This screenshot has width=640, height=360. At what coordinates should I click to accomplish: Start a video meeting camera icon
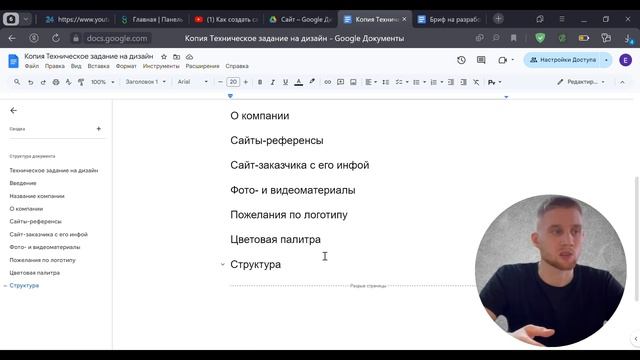[502, 60]
